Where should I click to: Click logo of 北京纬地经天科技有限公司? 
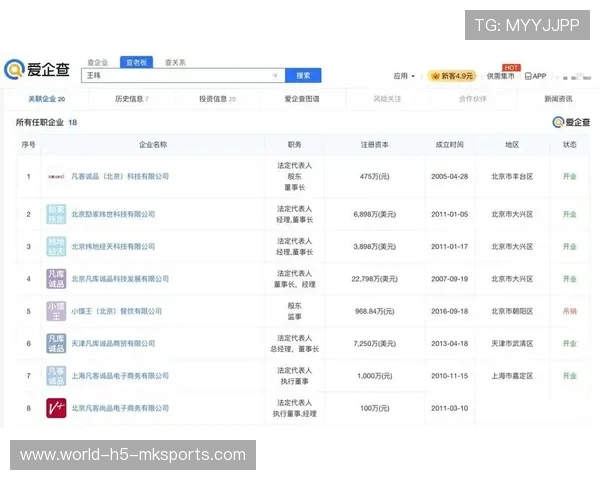coord(56,246)
